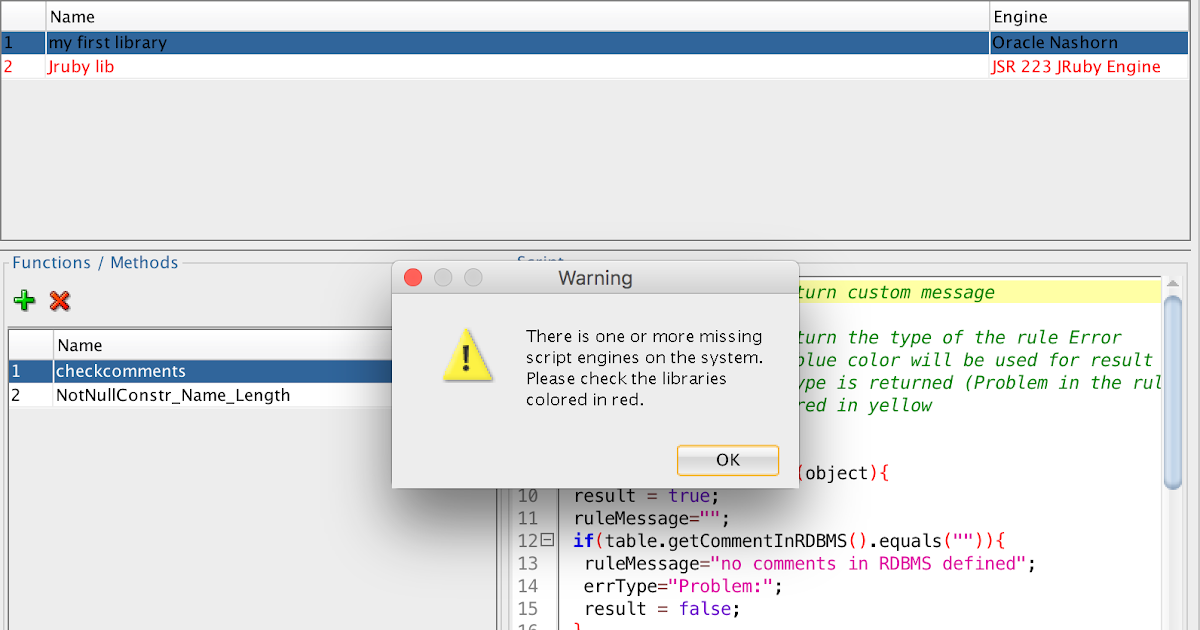This screenshot has height=630, width=1200.
Task: Click the errType="Problem:" code line
Action: [680, 586]
